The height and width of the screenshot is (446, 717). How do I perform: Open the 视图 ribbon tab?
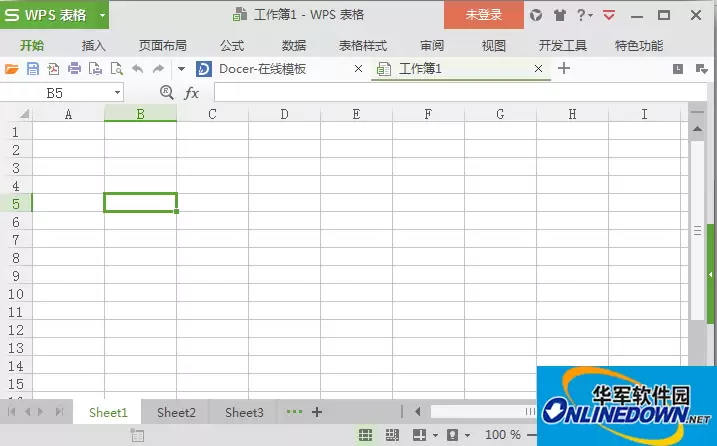coord(494,46)
